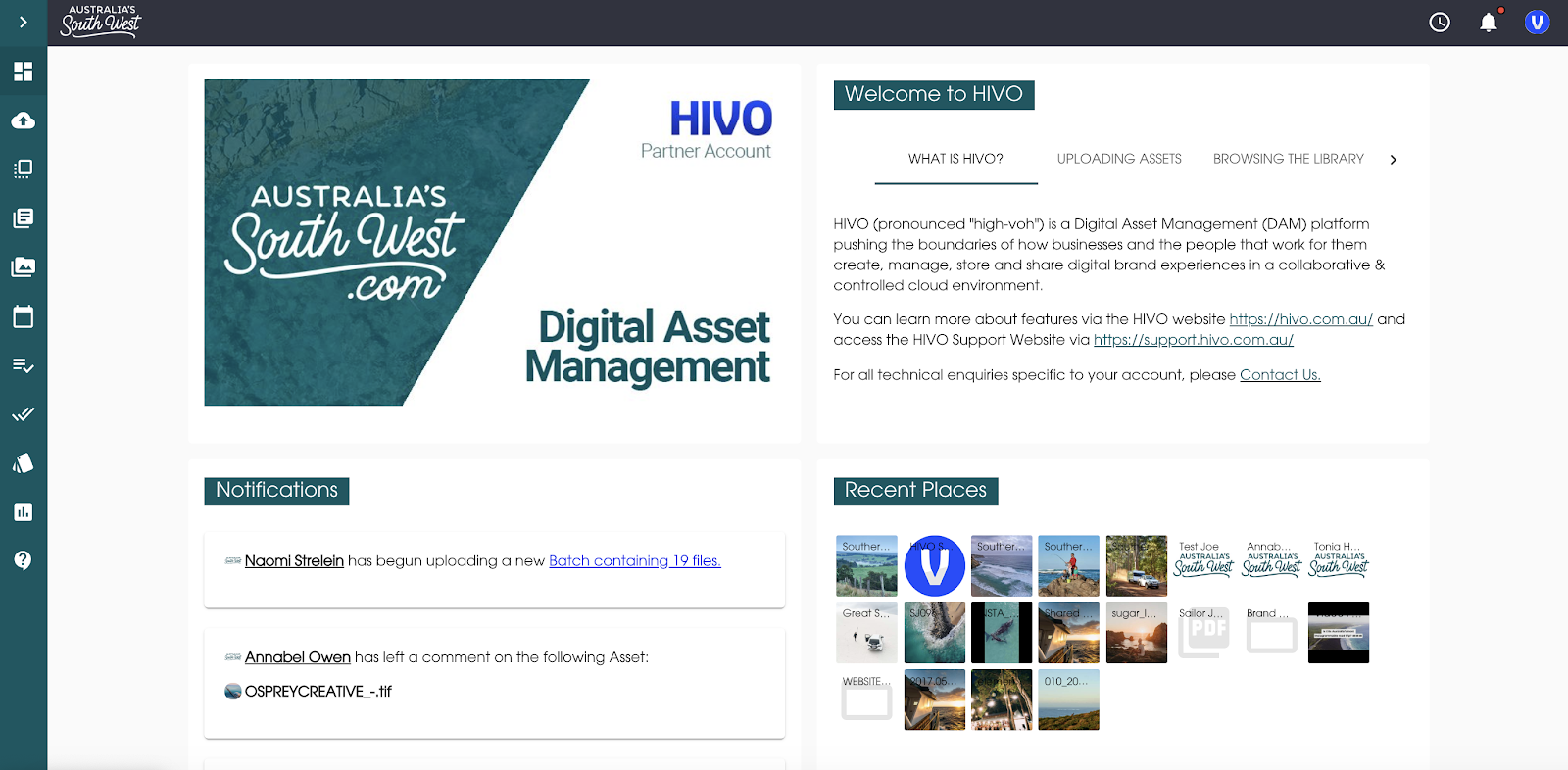Image resolution: width=1568 pixels, height=770 pixels.
Task: Open the WEBSITE... folder recent place
Action: (x=866, y=699)
